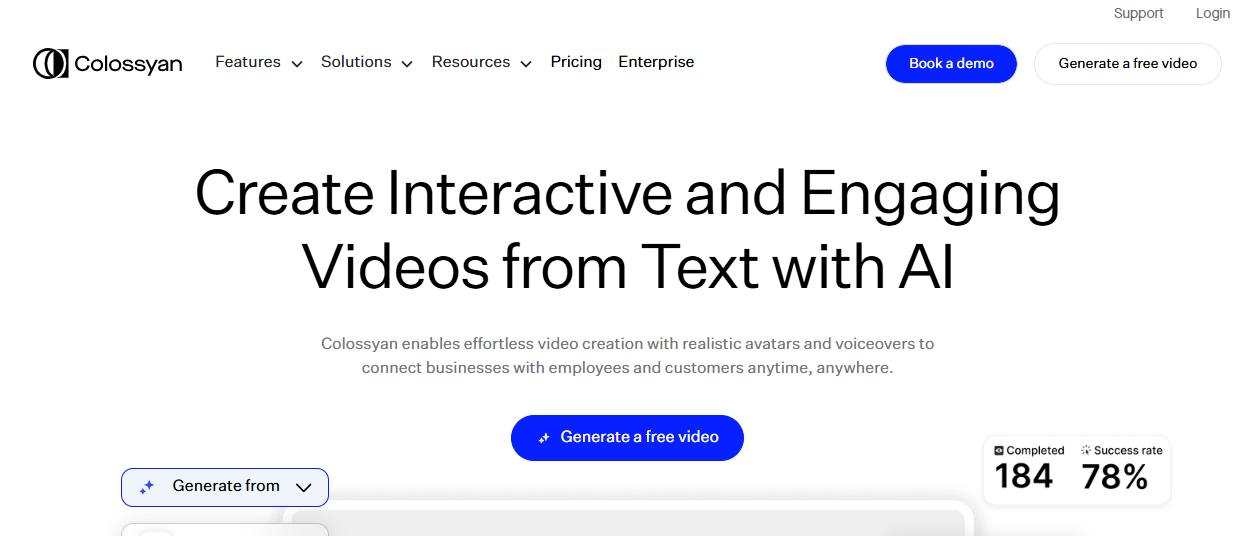Click the Success rate label
1251x536 pixels.
click(x=1128, y=451)
